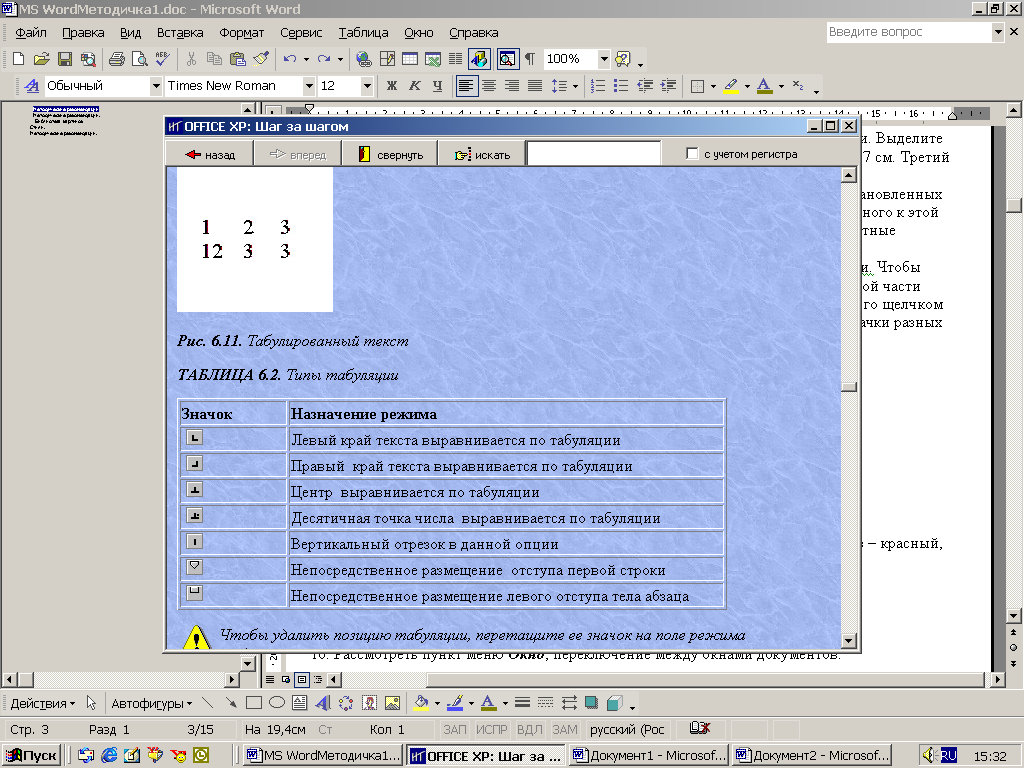This screenshot has width=1024, height=768.
Task: Justify the text
Action: pyautogui.click(x=535, y=86)
